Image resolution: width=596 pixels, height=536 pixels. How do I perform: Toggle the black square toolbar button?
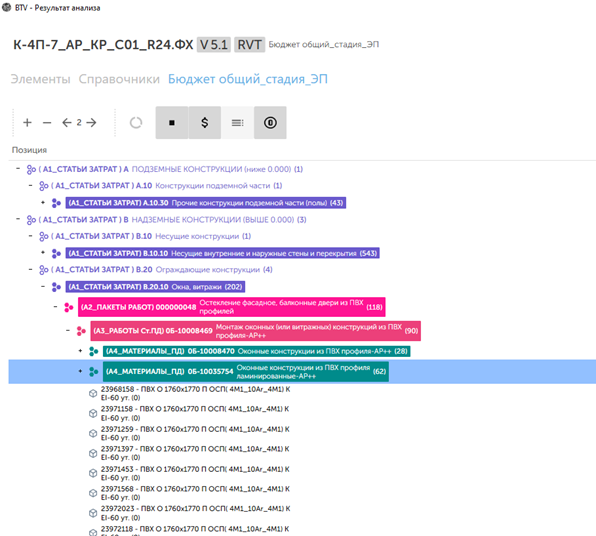(x=172, y=122)
